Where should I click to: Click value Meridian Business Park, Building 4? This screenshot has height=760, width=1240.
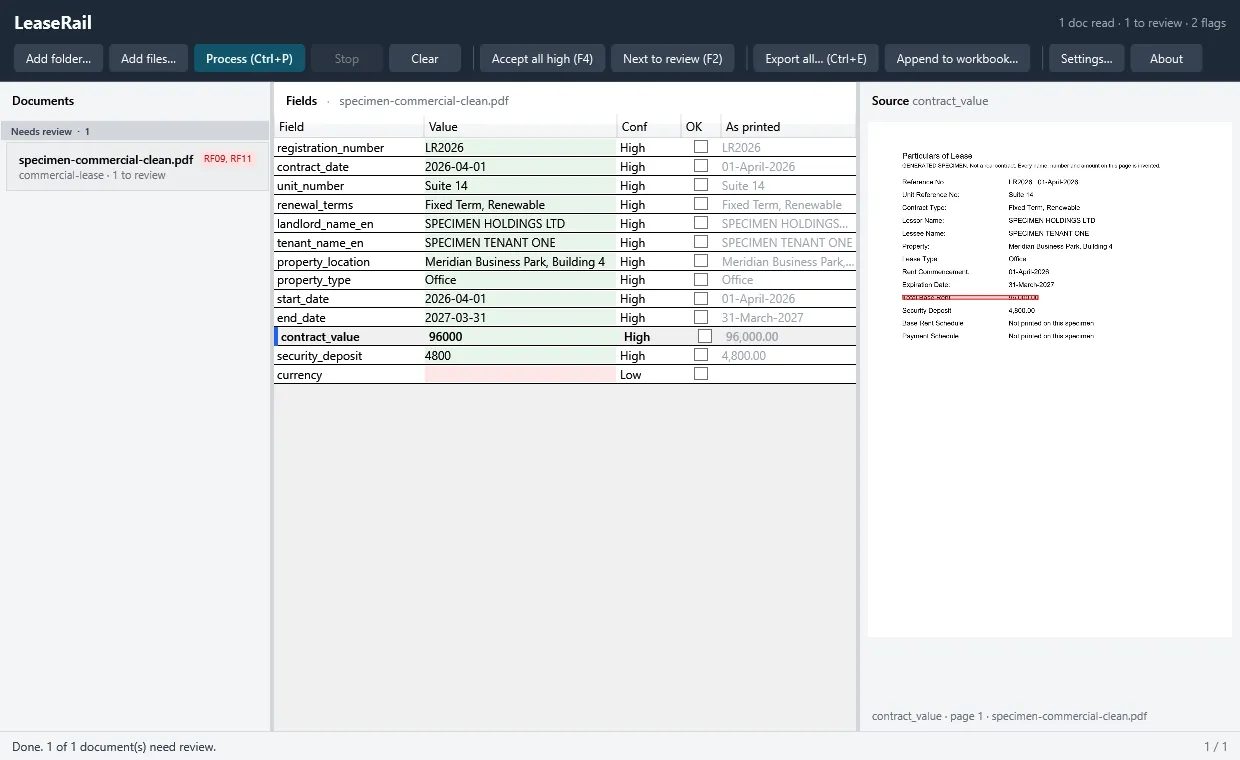coord(515,261)
